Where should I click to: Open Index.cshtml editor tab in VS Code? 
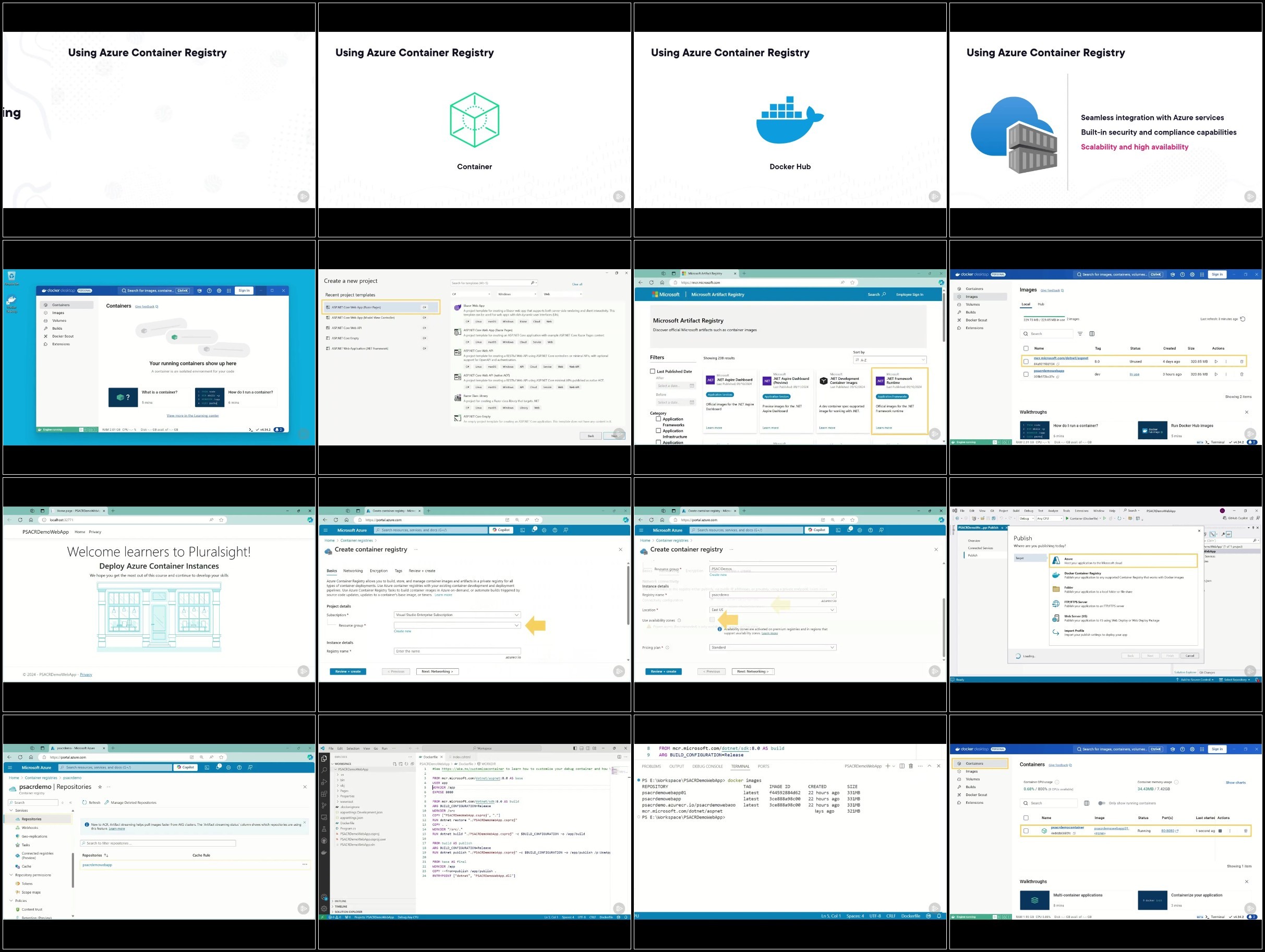coord(461,756)
